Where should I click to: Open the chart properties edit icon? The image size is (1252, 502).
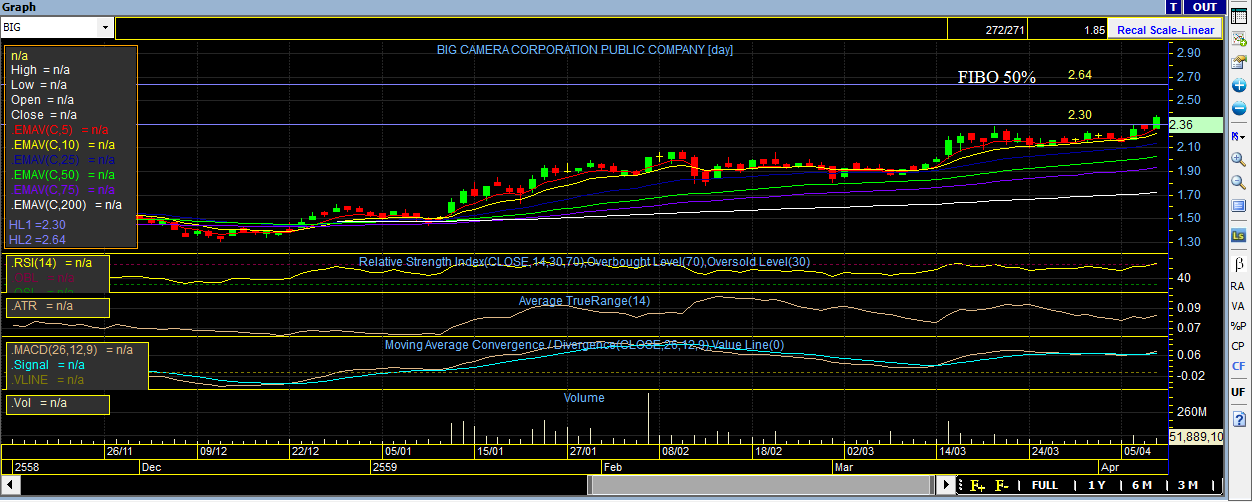[x=1238, y=61]
